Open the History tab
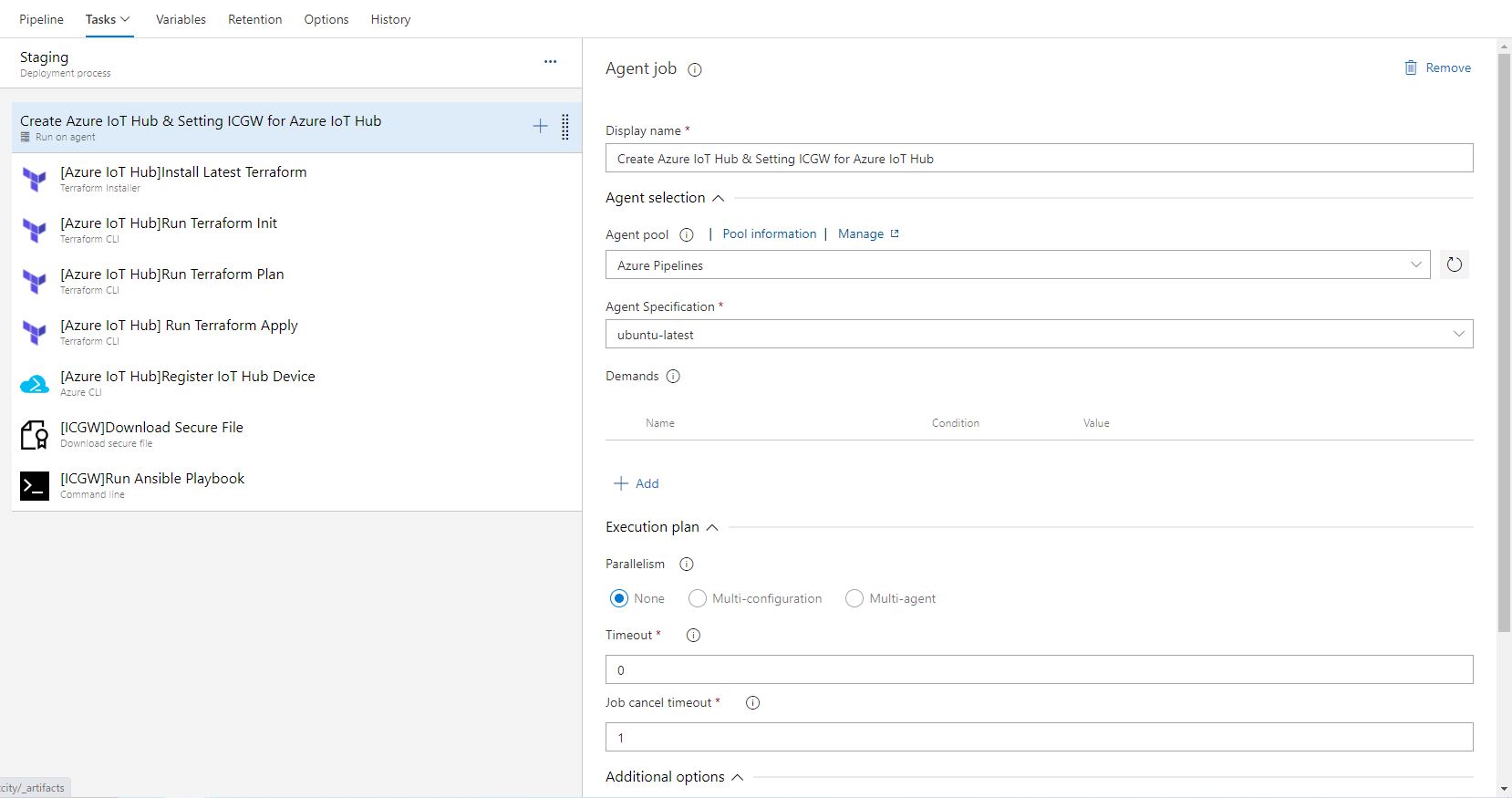Screen dimensions: 1512x798 pos(390,19)
